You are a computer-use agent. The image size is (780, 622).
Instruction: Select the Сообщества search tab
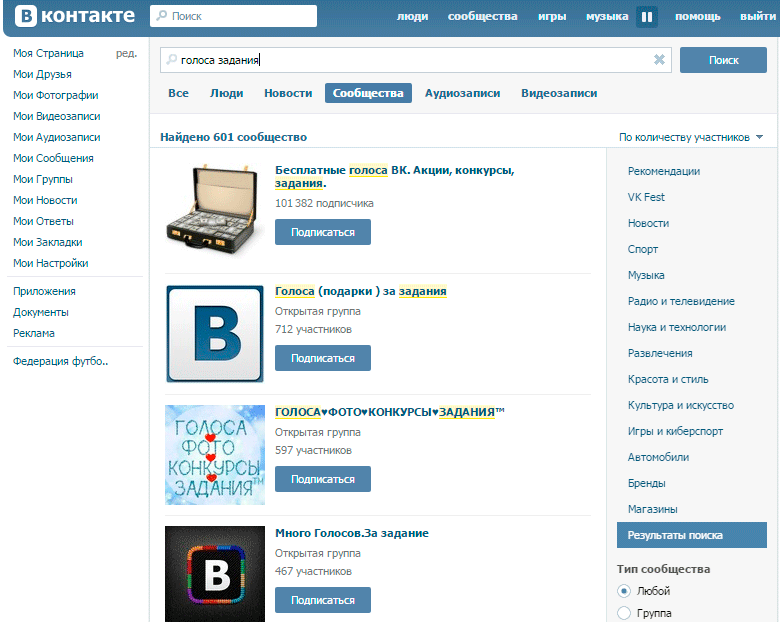point(368,93)
